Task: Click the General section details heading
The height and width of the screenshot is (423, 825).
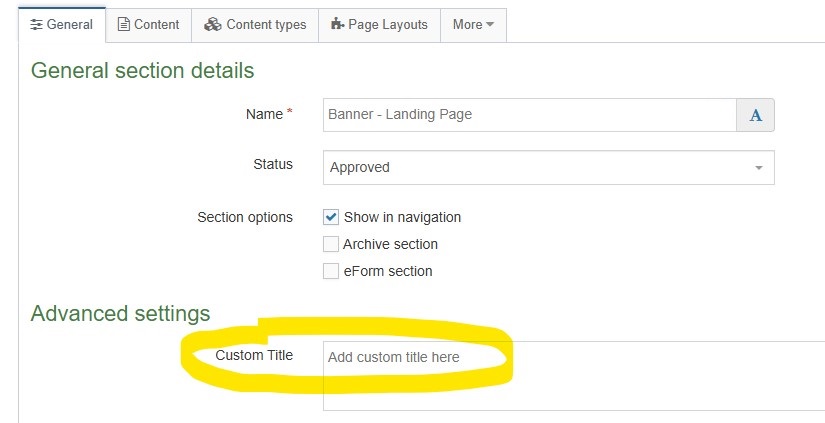Action: [x=143, y=70]
